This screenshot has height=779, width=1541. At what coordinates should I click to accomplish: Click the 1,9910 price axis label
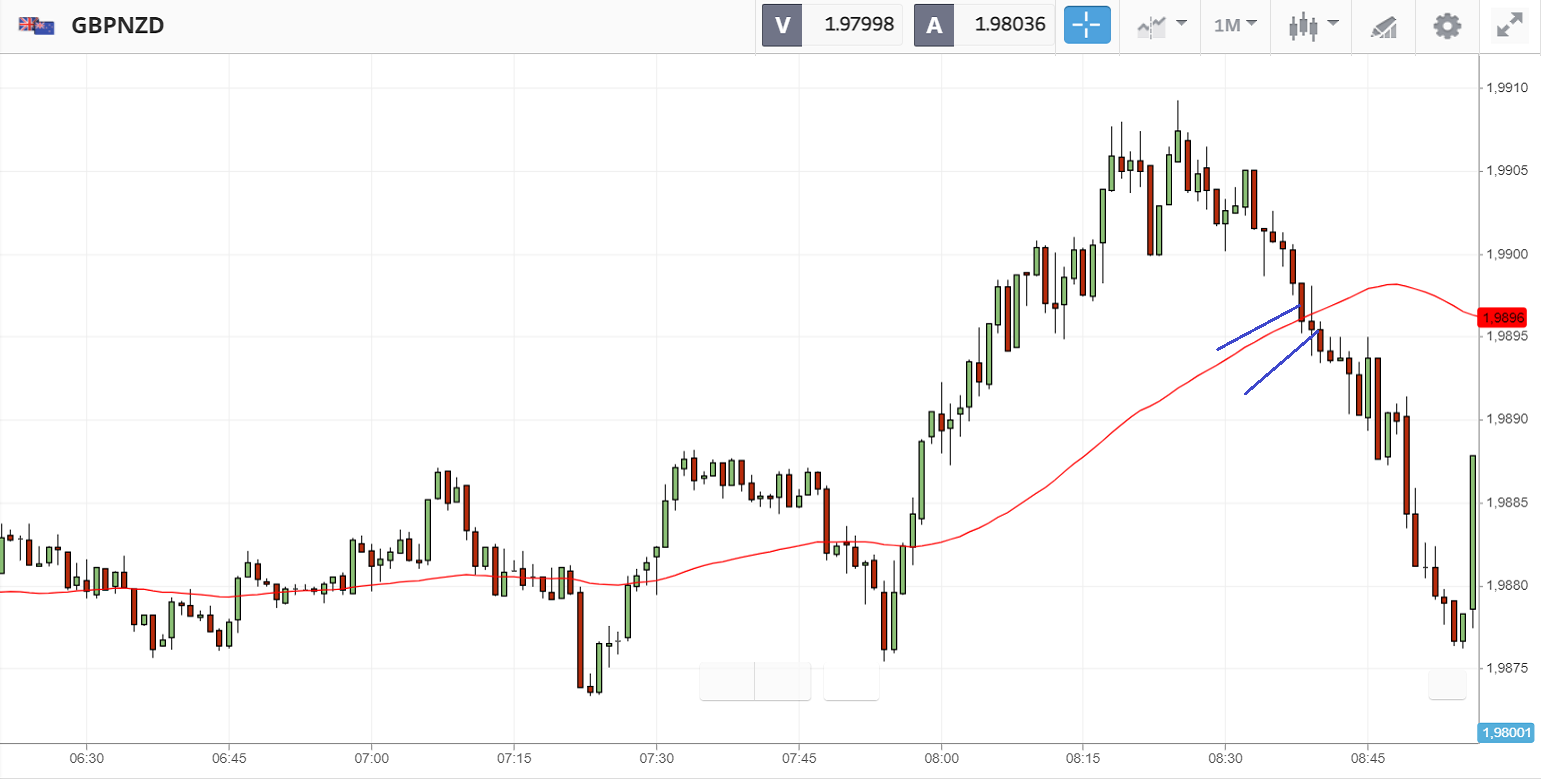pos(1508,89)
